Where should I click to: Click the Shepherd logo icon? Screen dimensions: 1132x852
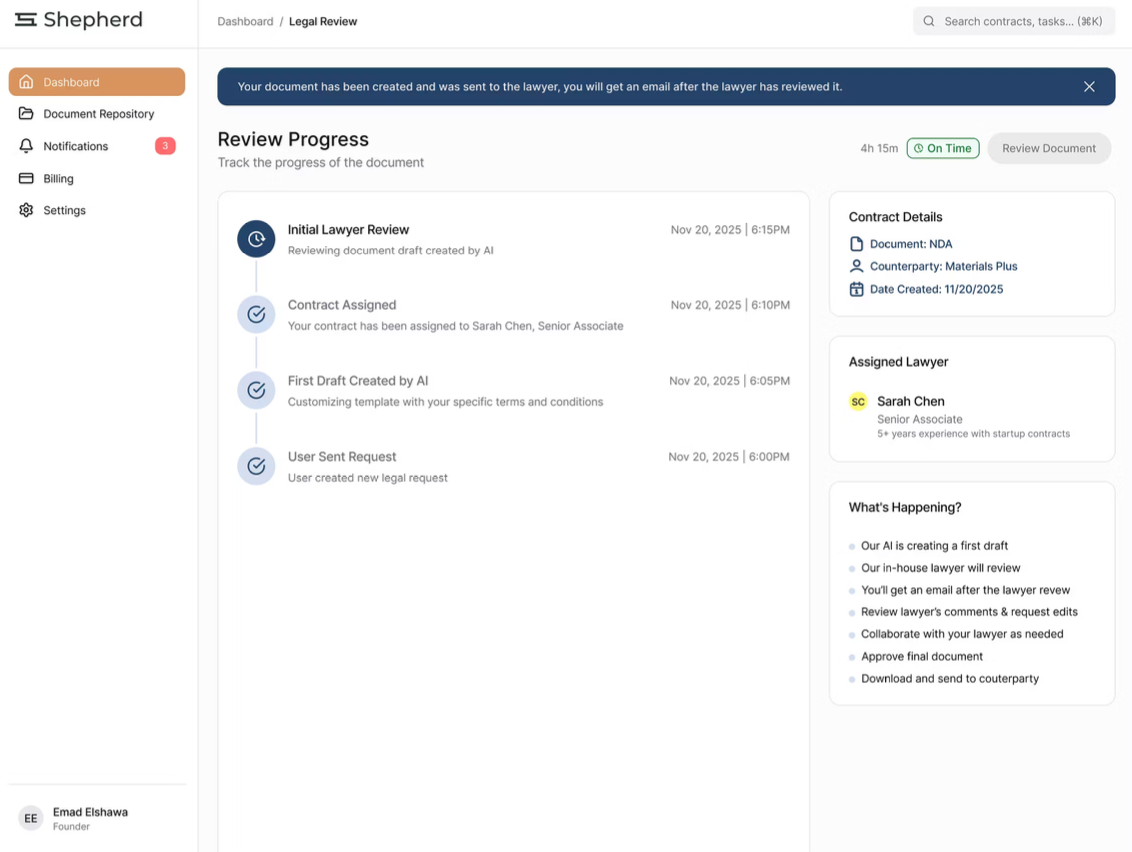(26, 20)
